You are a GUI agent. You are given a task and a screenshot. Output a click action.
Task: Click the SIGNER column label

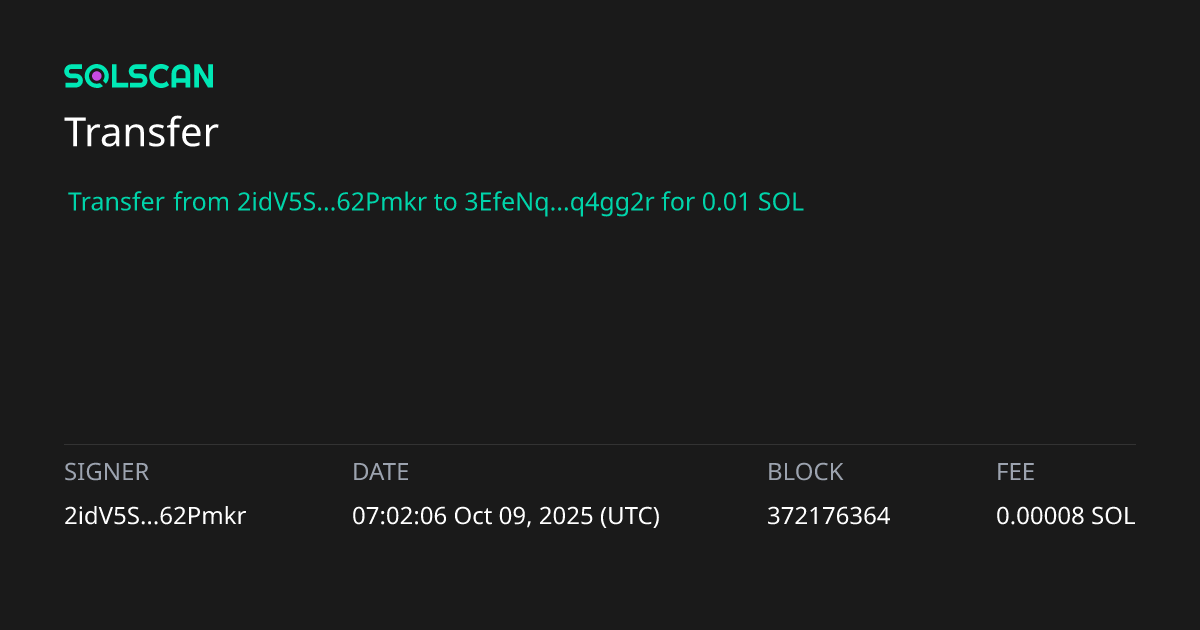[106, 472]
